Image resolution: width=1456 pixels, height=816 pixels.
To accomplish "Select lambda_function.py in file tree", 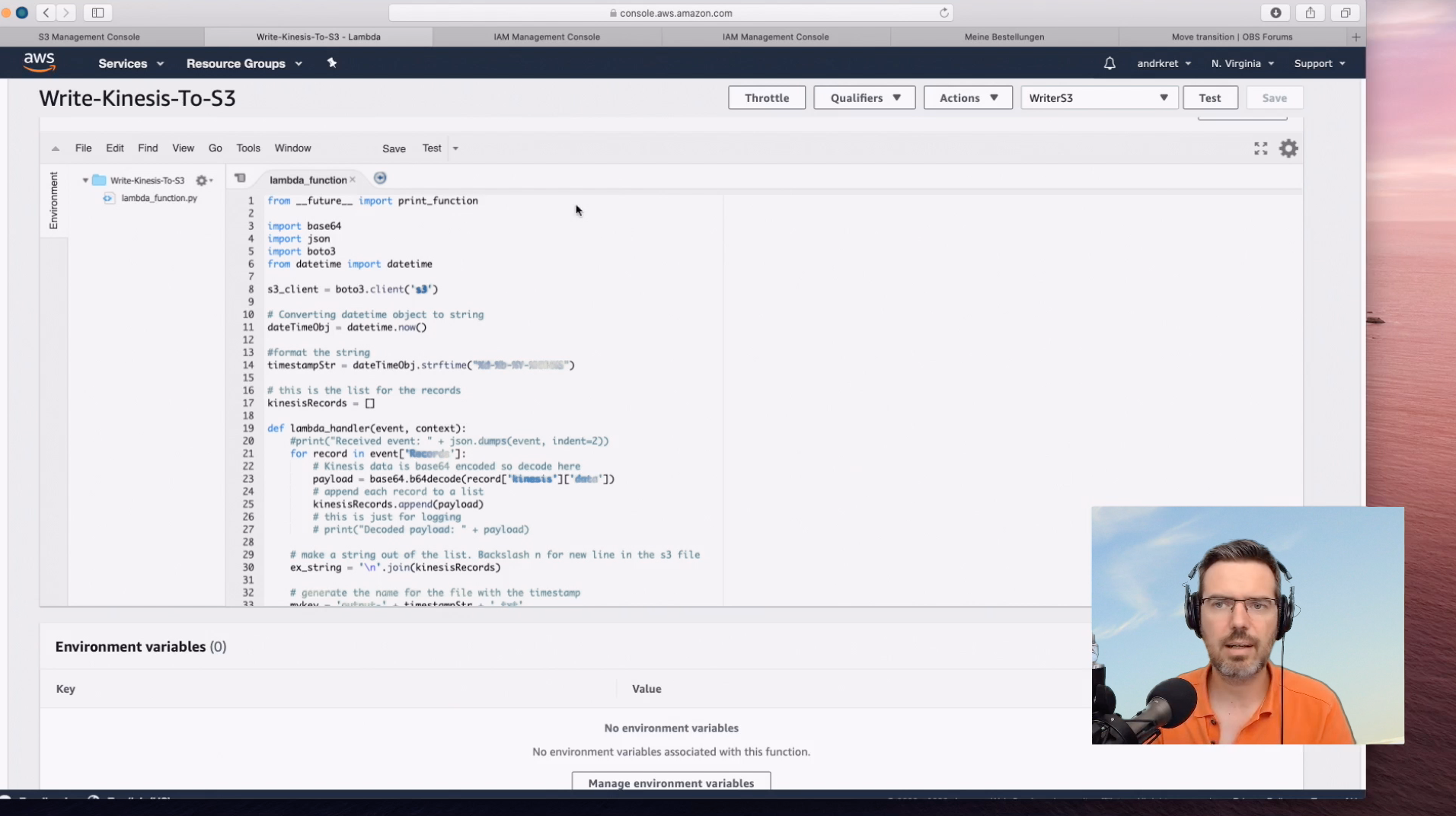I will point(159,198).
